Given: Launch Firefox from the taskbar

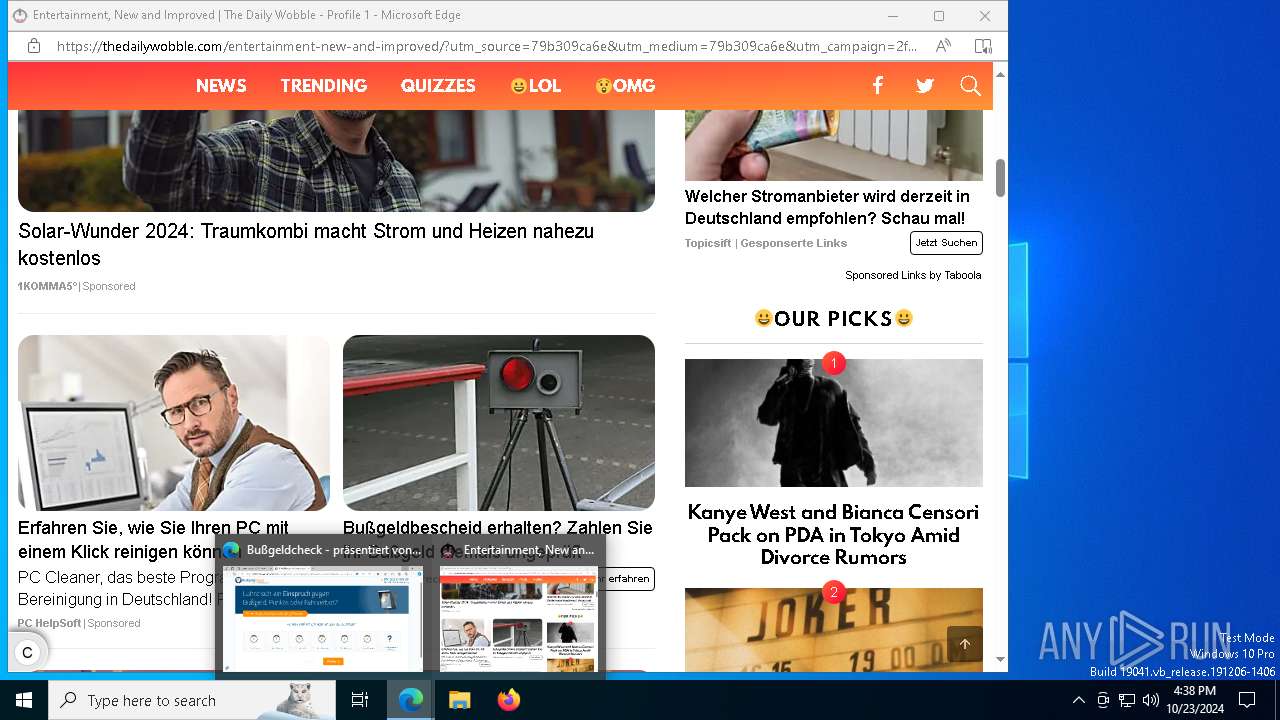Looking at the screenshot, I should [508, 700].
